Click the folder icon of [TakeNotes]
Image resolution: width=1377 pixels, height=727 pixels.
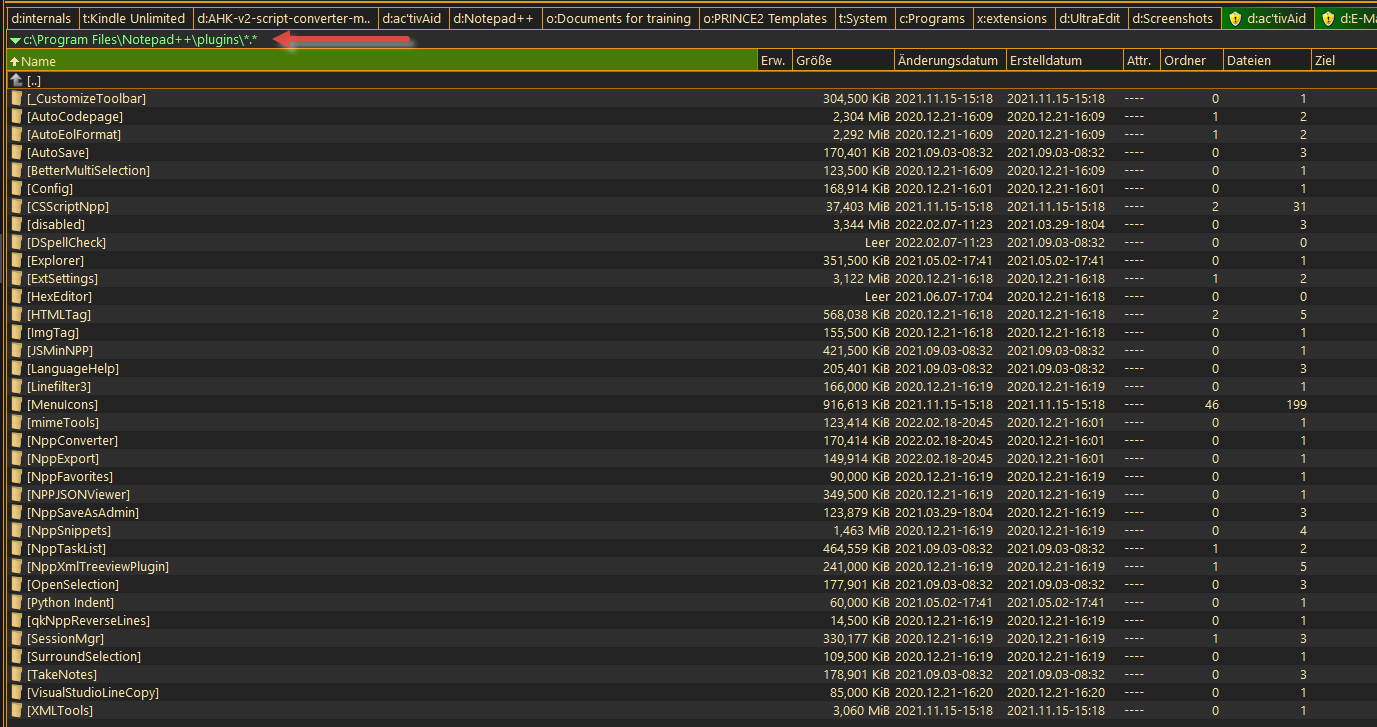16,675
